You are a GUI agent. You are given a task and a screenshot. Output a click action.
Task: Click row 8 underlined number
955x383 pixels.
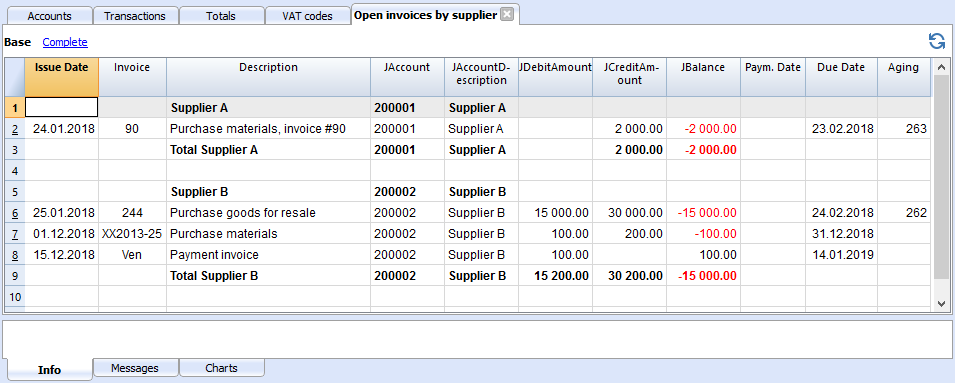click(15, 255)
